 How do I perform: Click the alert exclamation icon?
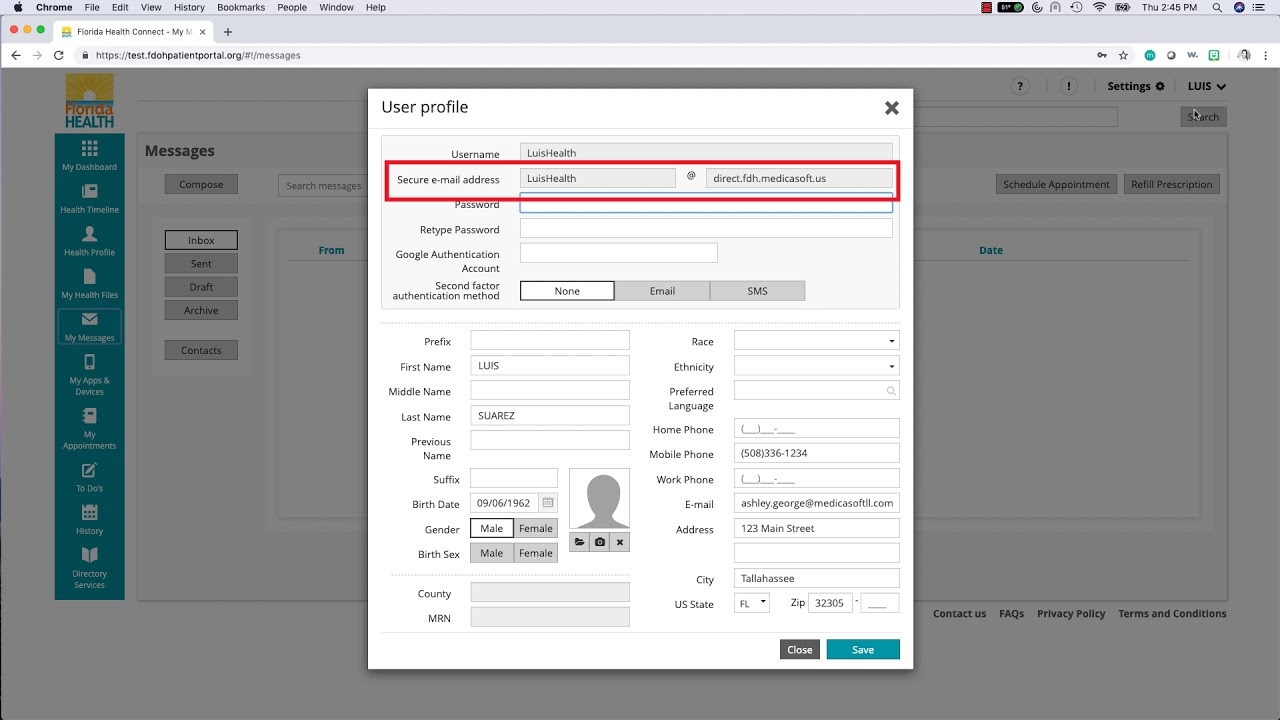tap(1069, 87)
